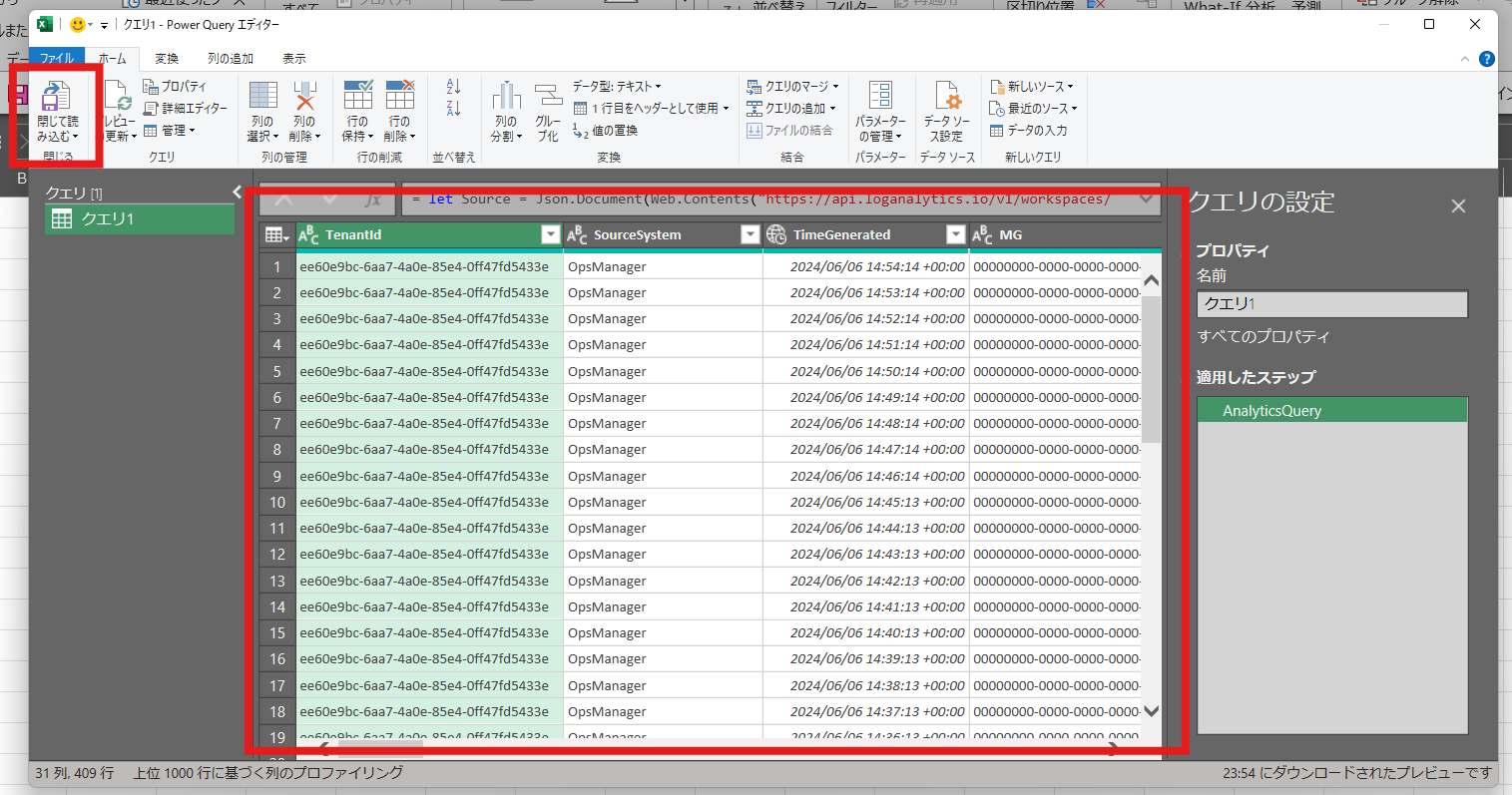Click the Refresh Preview (プレビューの更新) icon
The width and height of the screenshot is (1512, 795).
118,97
